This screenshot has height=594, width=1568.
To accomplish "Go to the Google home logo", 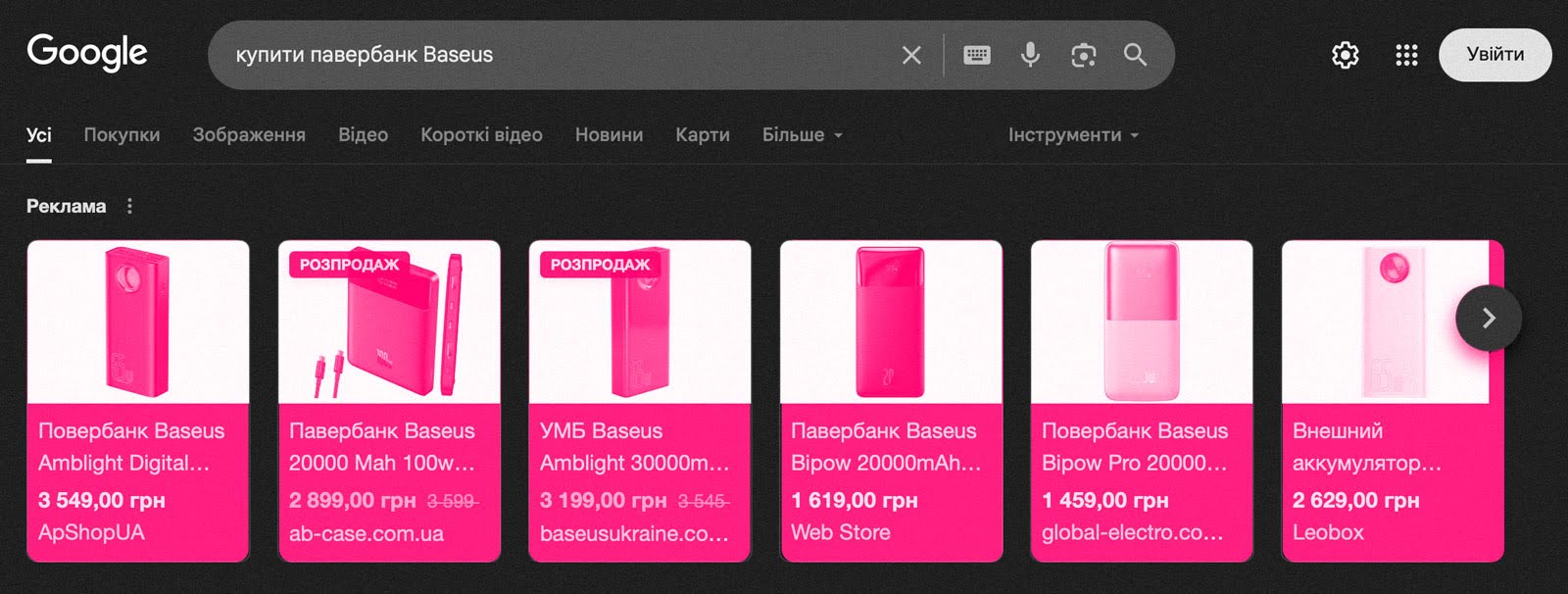I will 87,52.
